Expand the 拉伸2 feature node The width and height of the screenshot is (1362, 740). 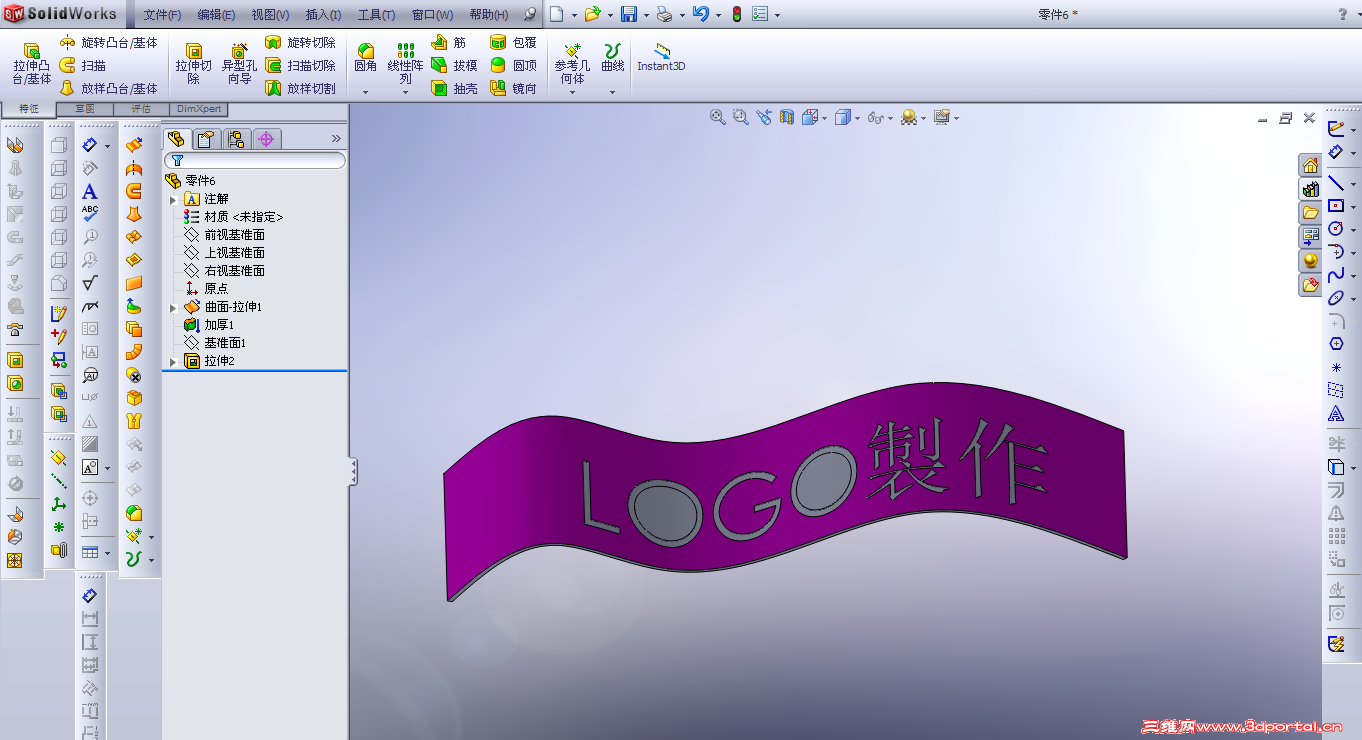pos(173,362)
